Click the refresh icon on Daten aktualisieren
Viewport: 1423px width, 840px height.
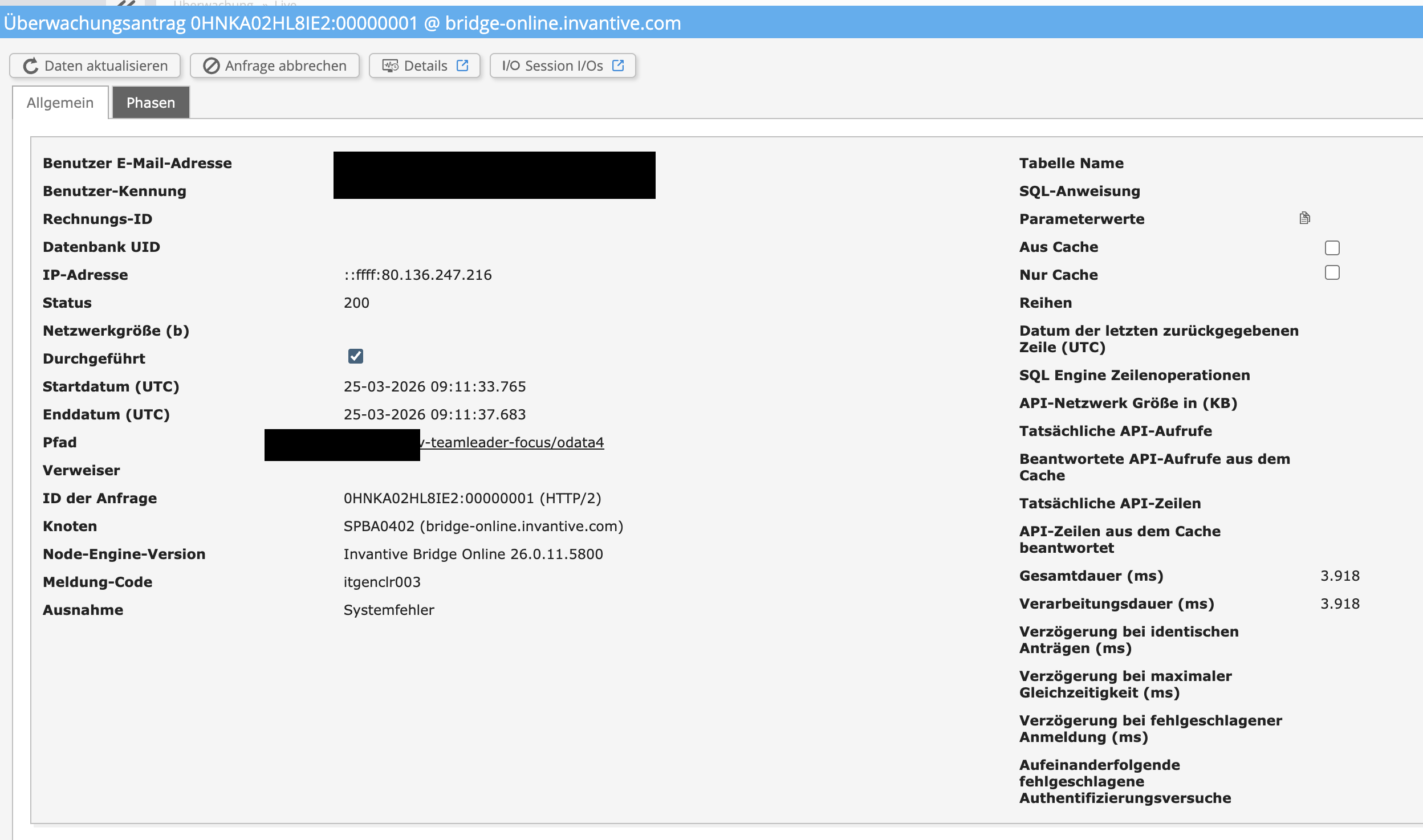(x=31, y=66)
